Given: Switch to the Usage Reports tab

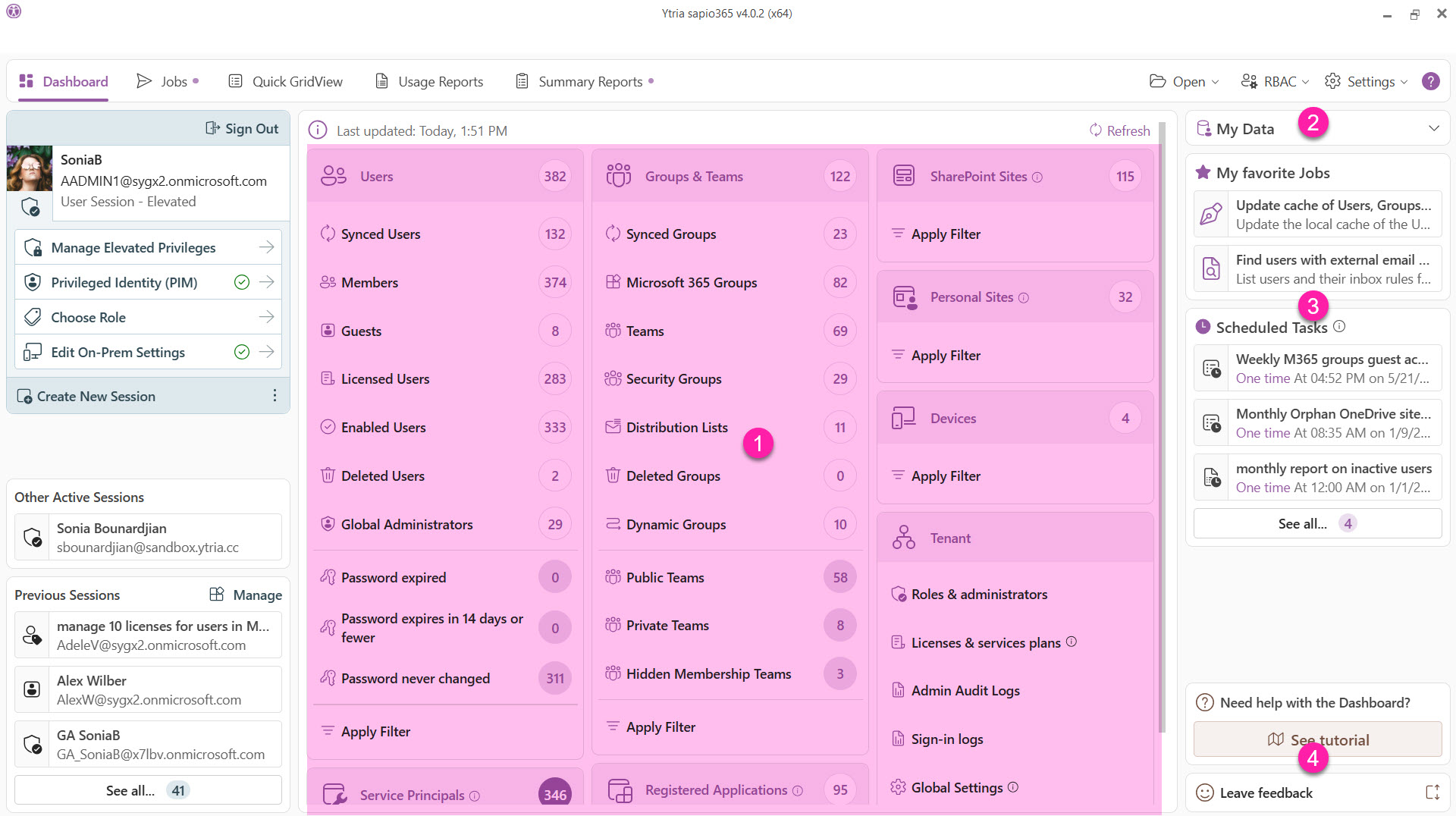Looking at the screenshot, I should [x=429, y=81].
